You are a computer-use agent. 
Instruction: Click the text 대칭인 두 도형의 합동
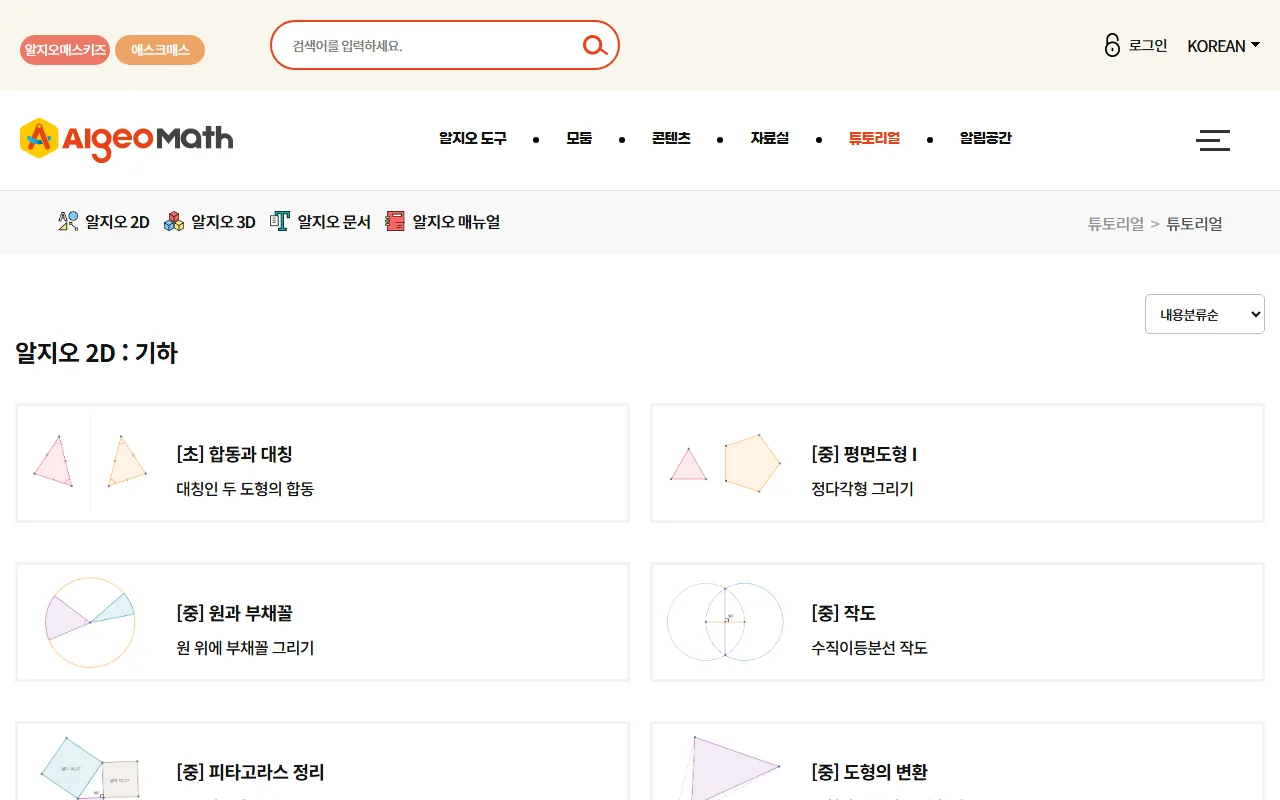[x=245, y=489]
